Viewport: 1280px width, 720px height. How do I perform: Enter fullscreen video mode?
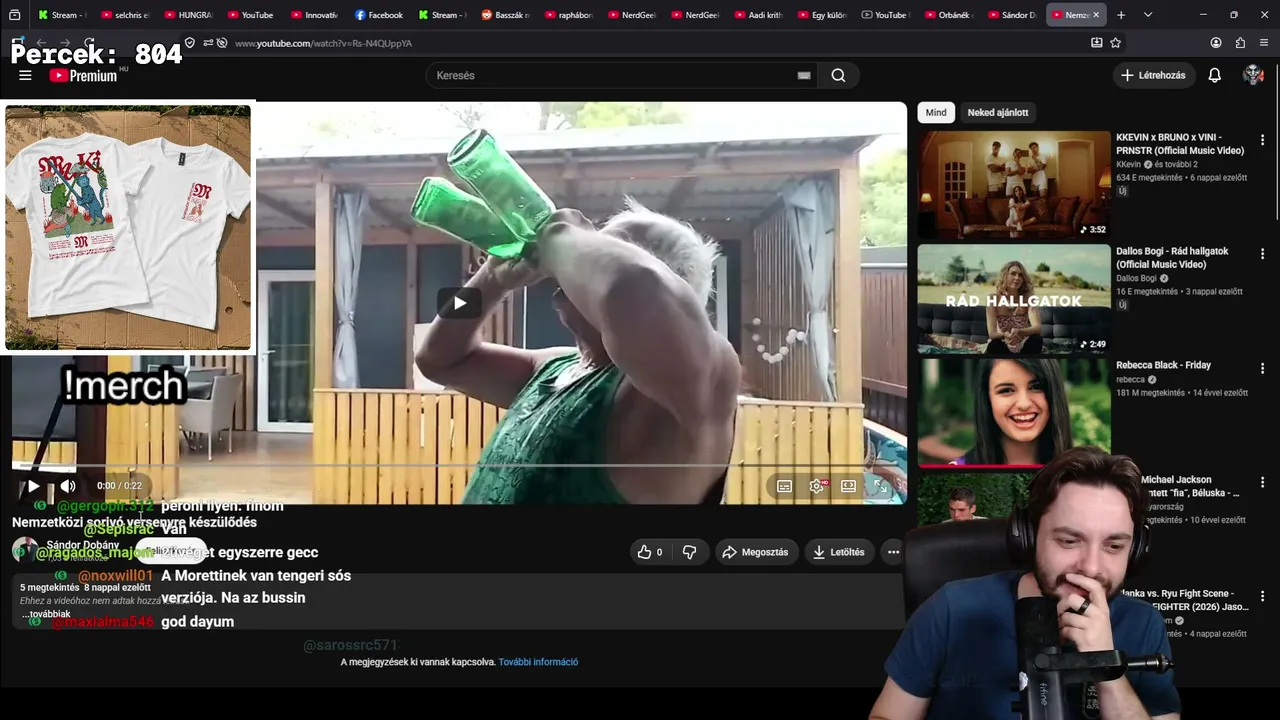(x=880, y=486)
